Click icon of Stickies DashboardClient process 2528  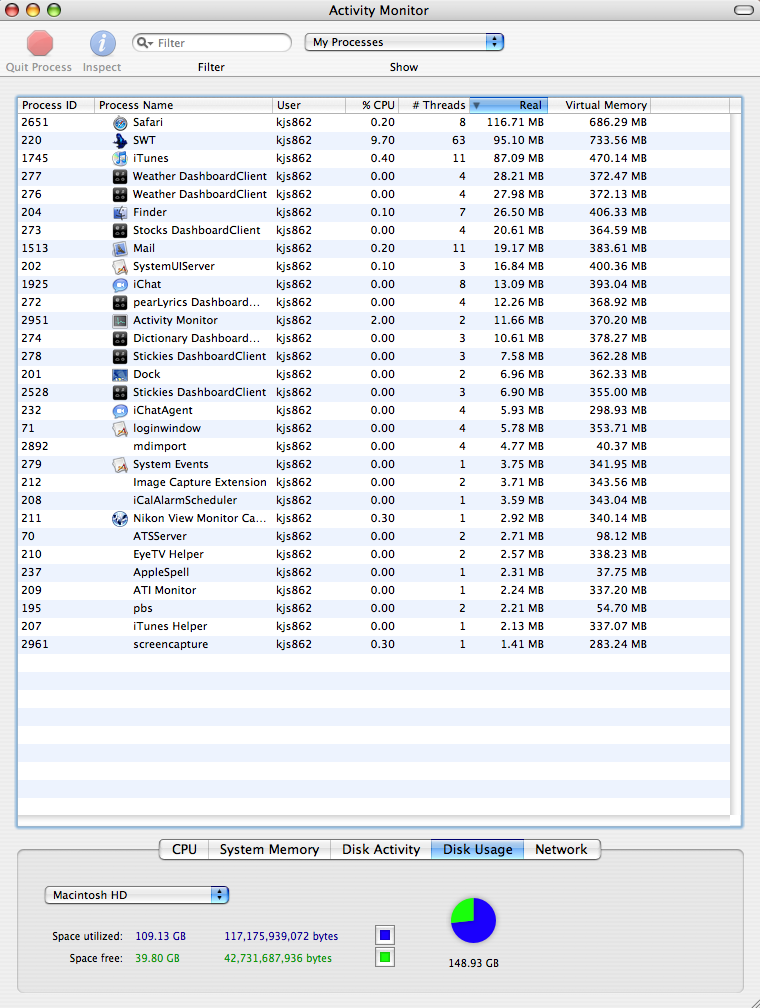point(120,393)
